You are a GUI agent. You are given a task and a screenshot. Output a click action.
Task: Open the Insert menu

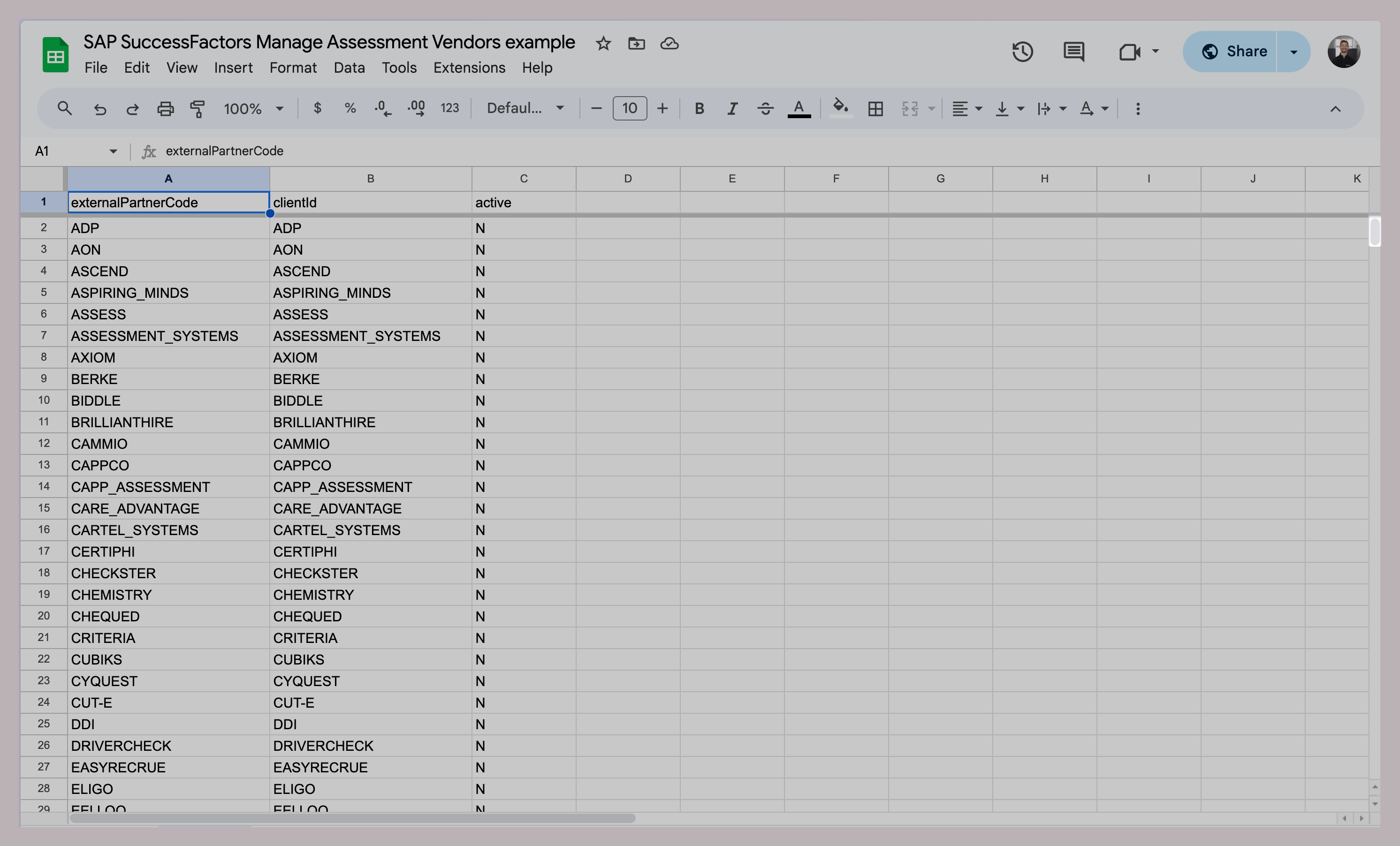click(233, 68)
